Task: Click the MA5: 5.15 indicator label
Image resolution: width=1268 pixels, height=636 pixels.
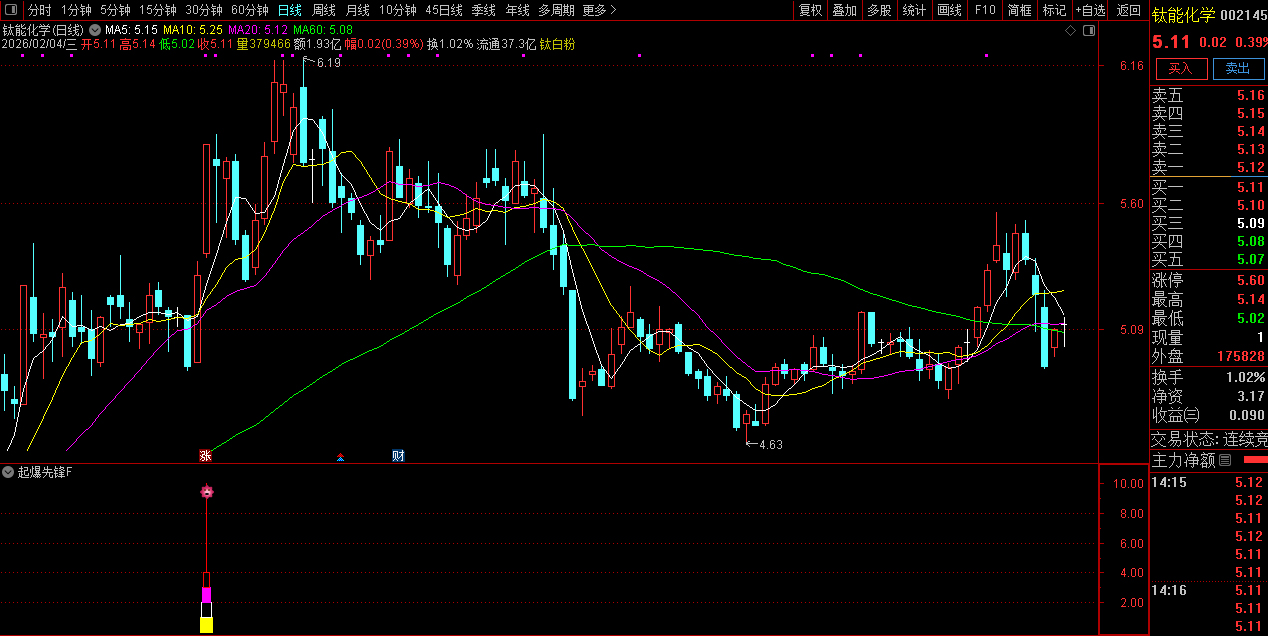Action: (x=130, y=30)
